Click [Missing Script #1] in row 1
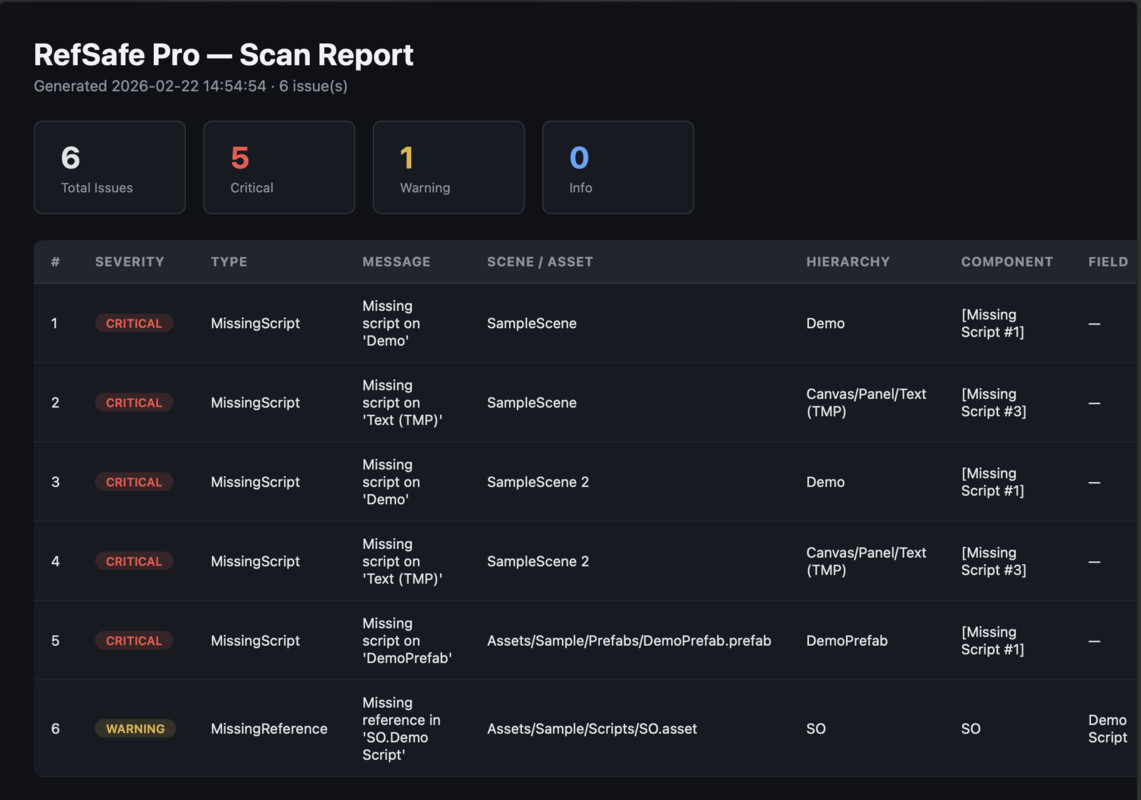 tap(993, 323)
